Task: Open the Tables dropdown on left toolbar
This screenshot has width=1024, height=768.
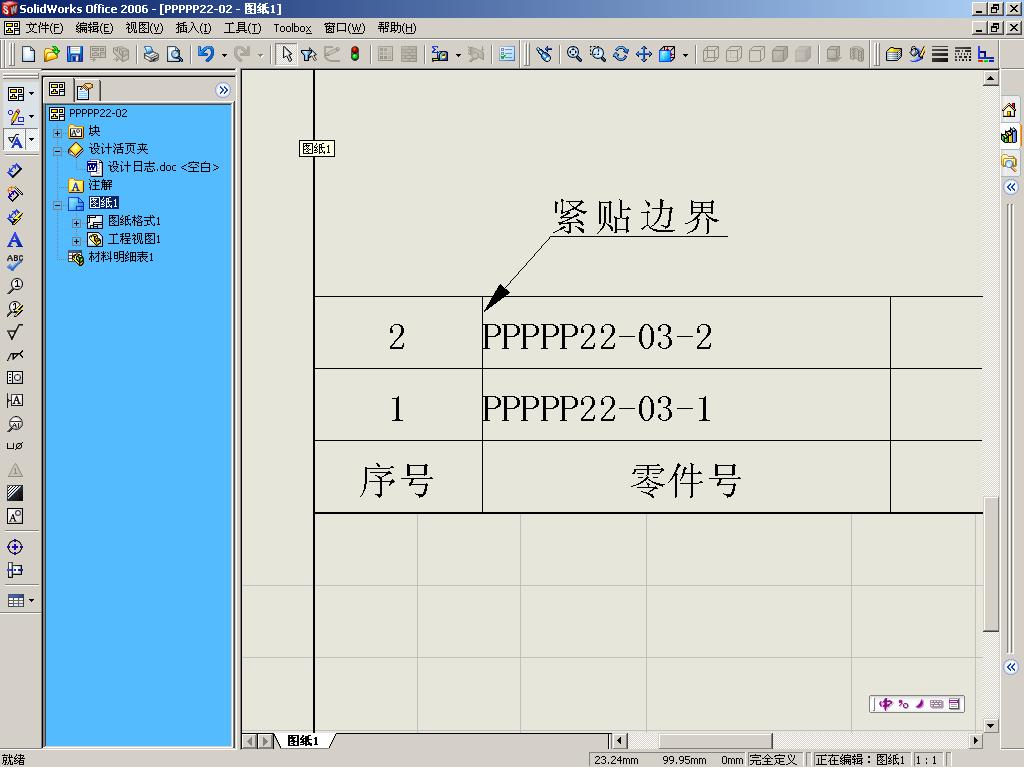Action: click(31, 600)
